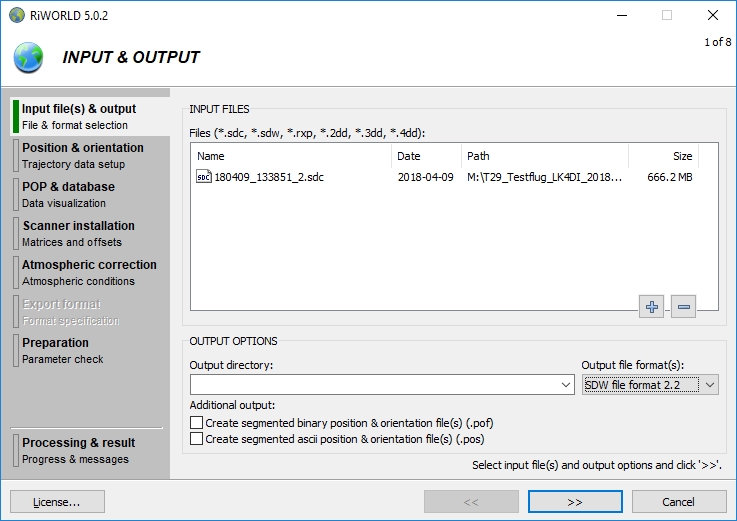Close the RiWORLD window
This screenshot has height=521, width=737.
click(x=713, y=15)
